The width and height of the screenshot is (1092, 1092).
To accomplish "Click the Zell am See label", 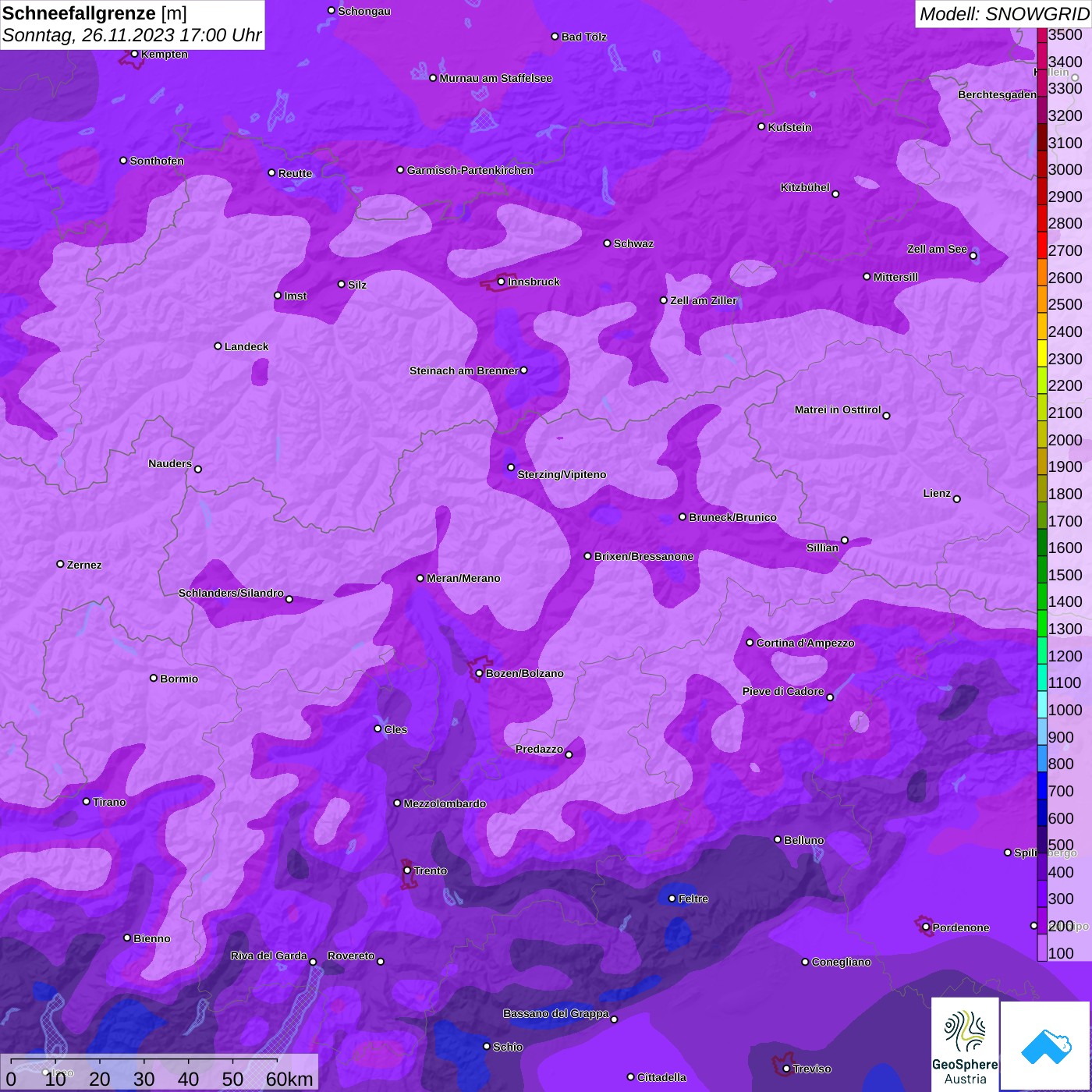I will [937, 249].
